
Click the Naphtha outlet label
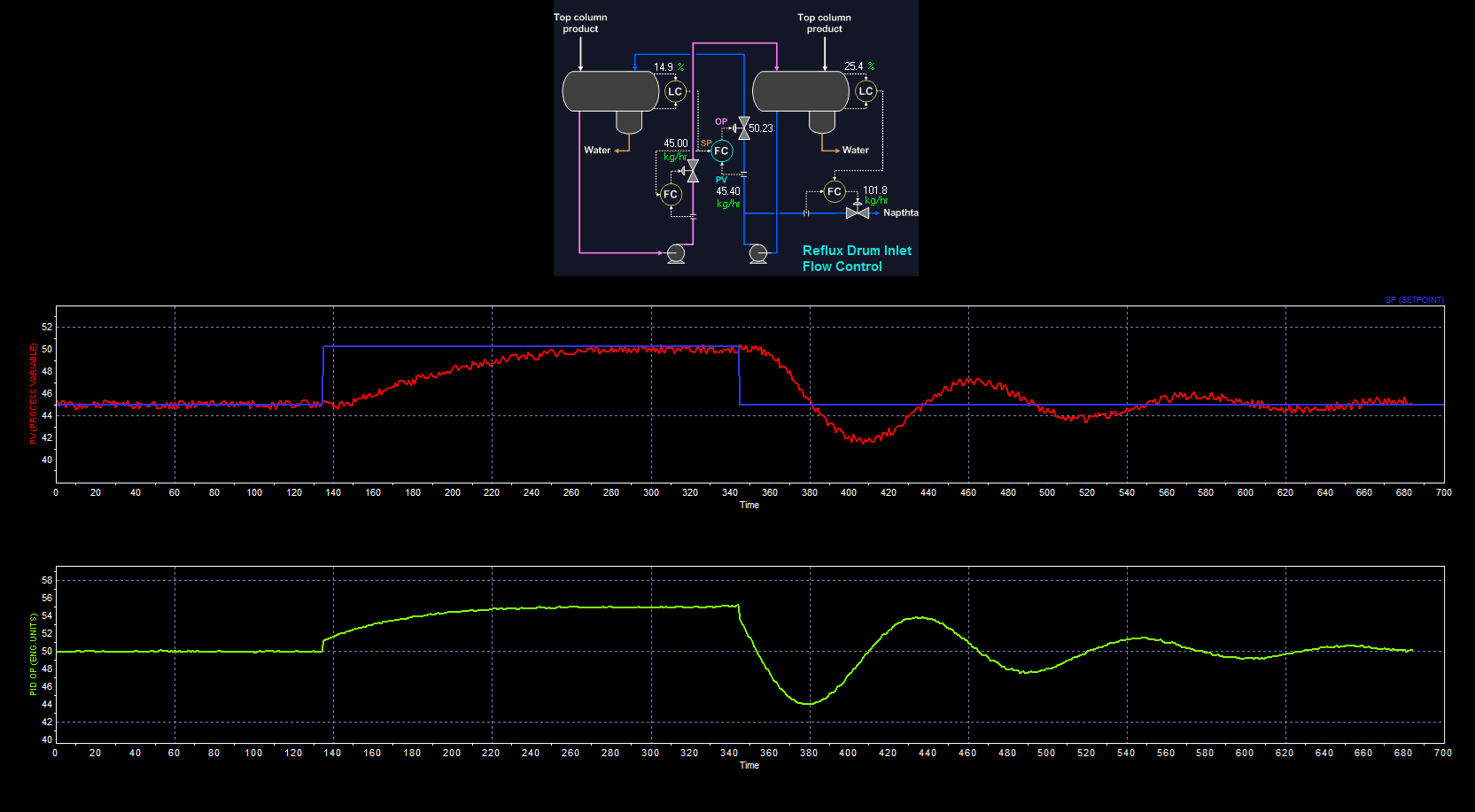click(901, 213)
